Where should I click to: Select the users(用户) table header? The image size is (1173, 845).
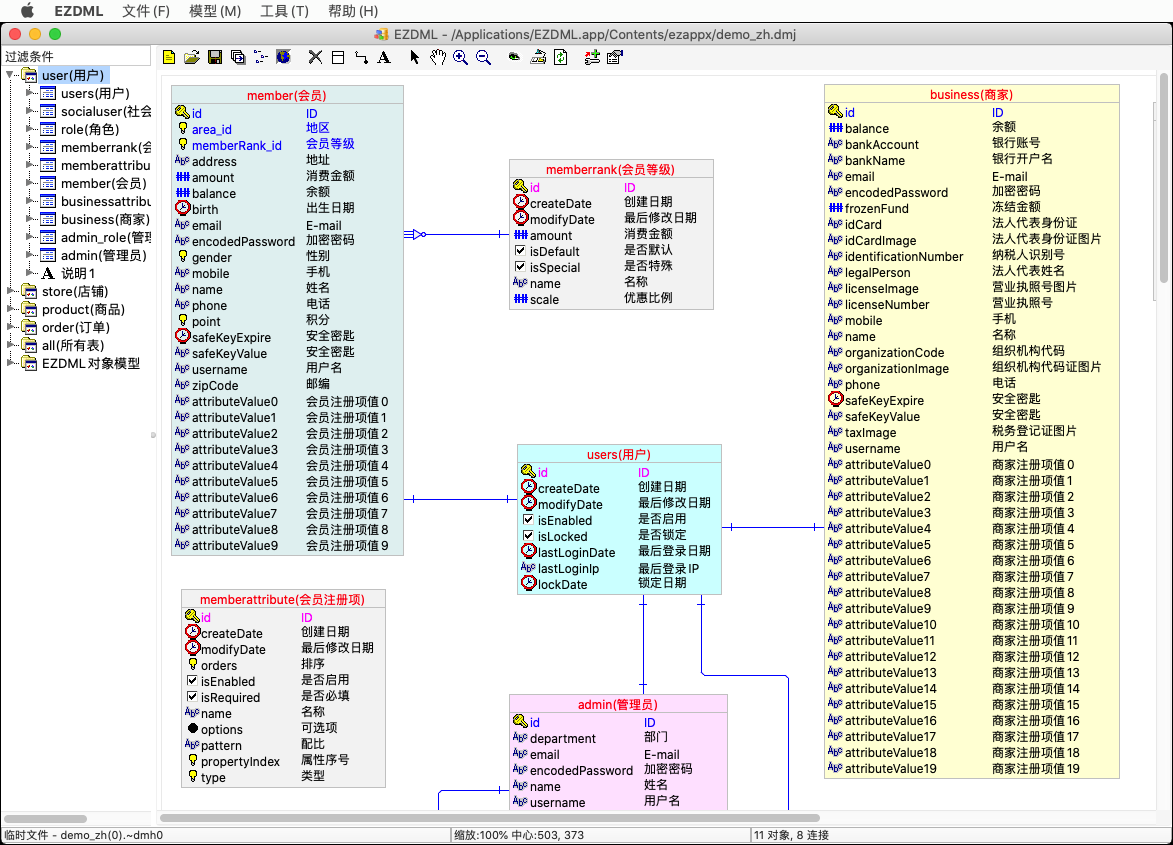(x=619, y=454)
